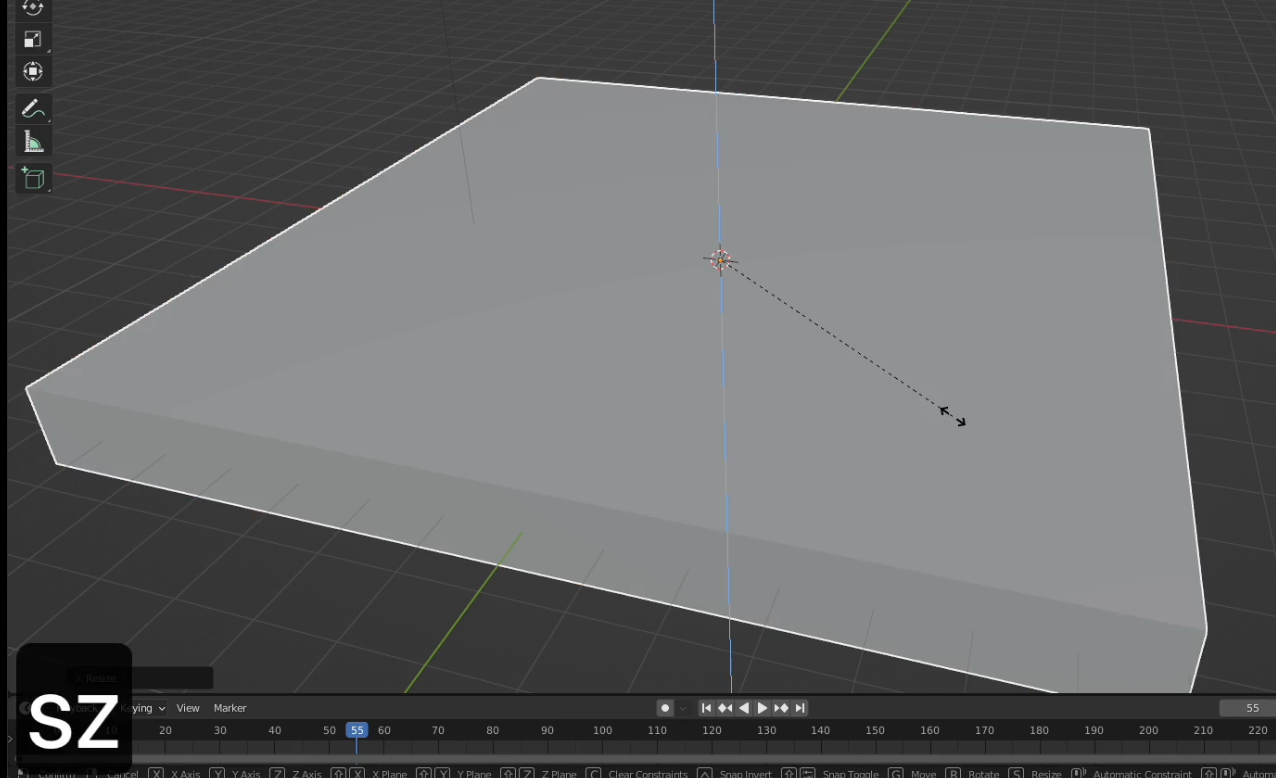
Task: Click the current frame field showing 55
Action: 1248,708
